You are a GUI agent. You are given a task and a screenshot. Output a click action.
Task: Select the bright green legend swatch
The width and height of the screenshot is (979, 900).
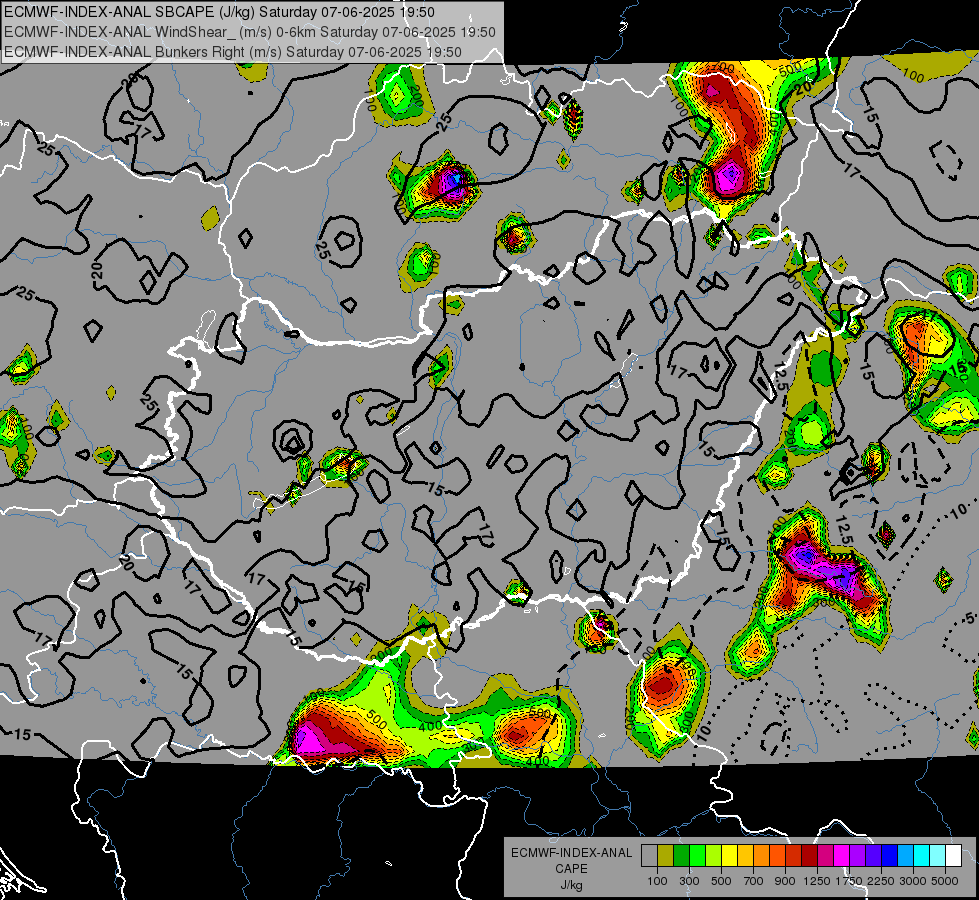click(697, 856)
